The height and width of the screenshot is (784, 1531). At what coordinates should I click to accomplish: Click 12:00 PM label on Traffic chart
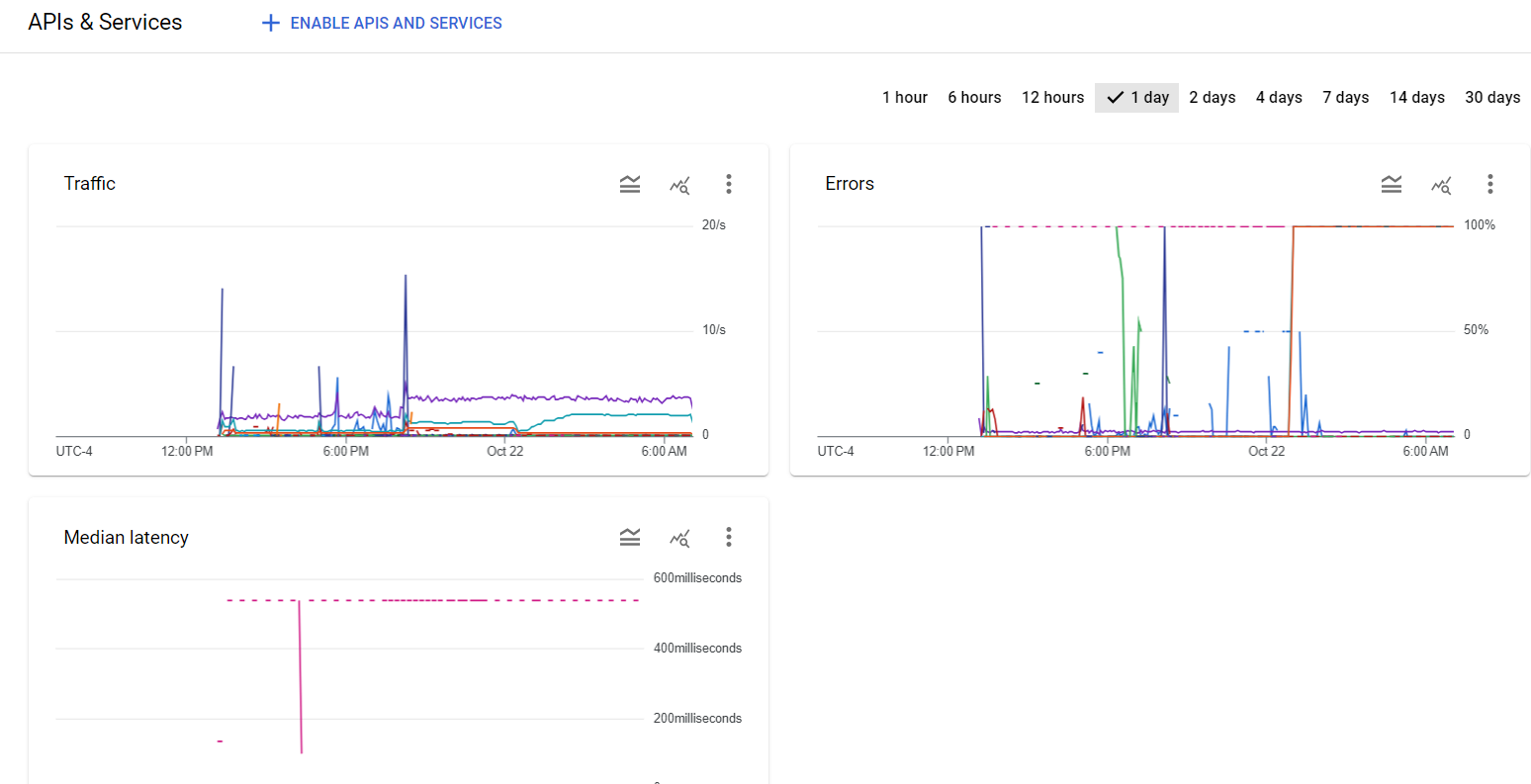point(187,451)
